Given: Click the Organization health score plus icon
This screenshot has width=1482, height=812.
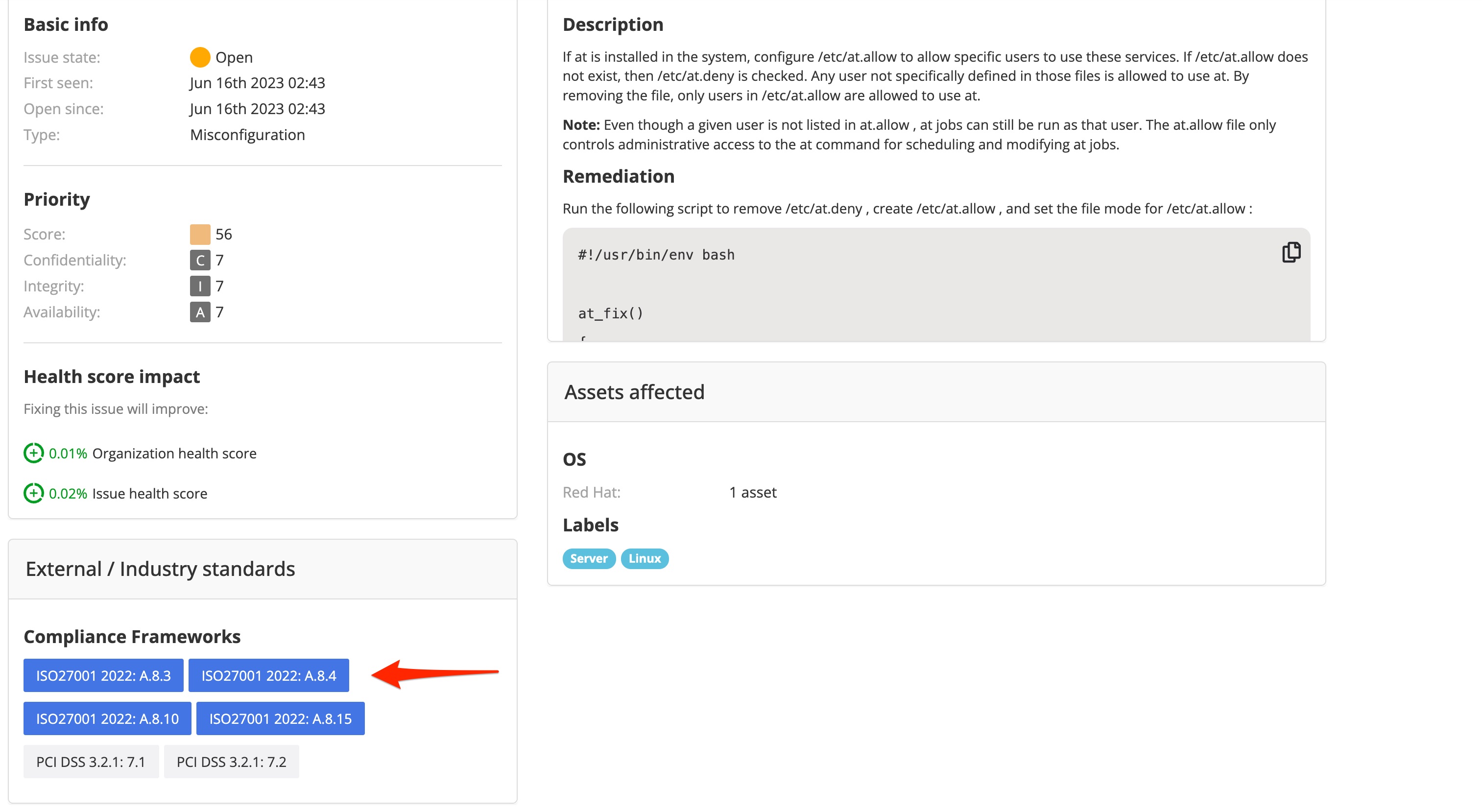Looking at the screenshot, I should click(x=33, y=453).
